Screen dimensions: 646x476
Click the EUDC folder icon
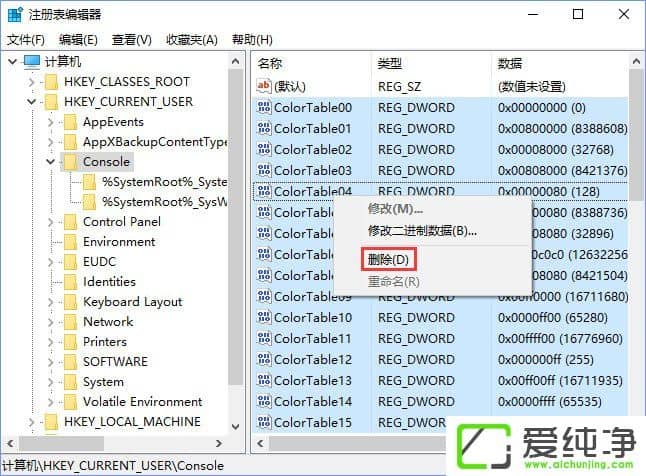(70, 262)
